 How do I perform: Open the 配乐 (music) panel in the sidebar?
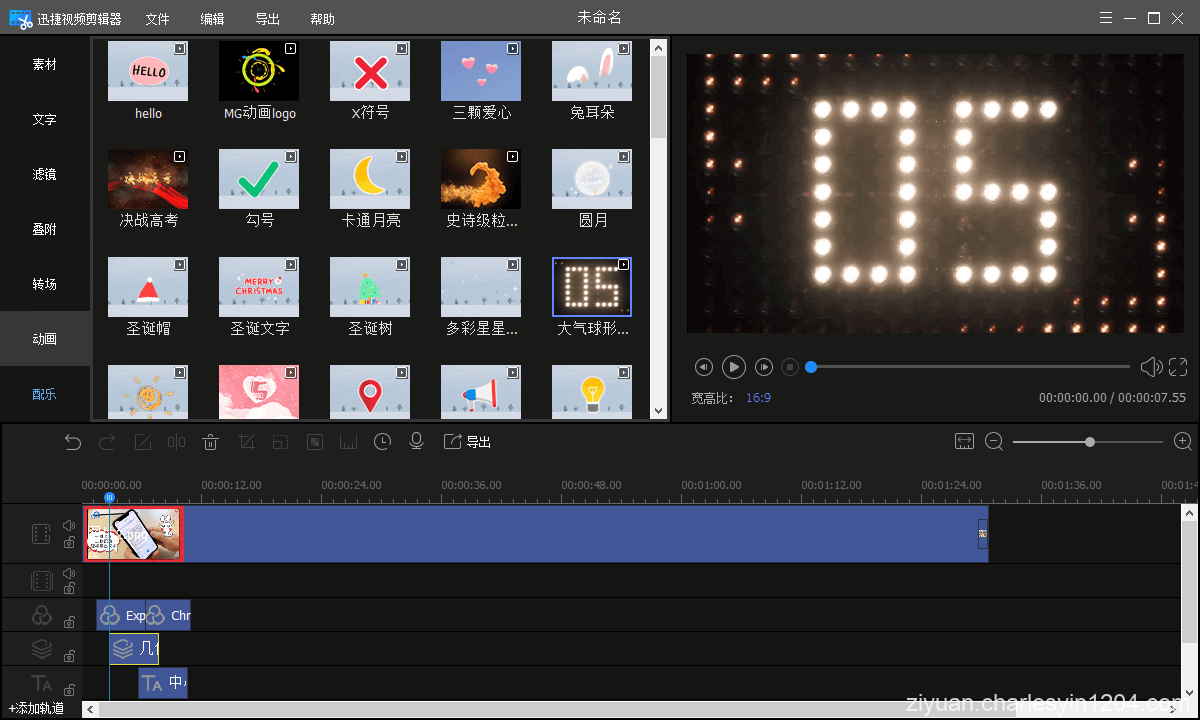click(x=44, y=393)
